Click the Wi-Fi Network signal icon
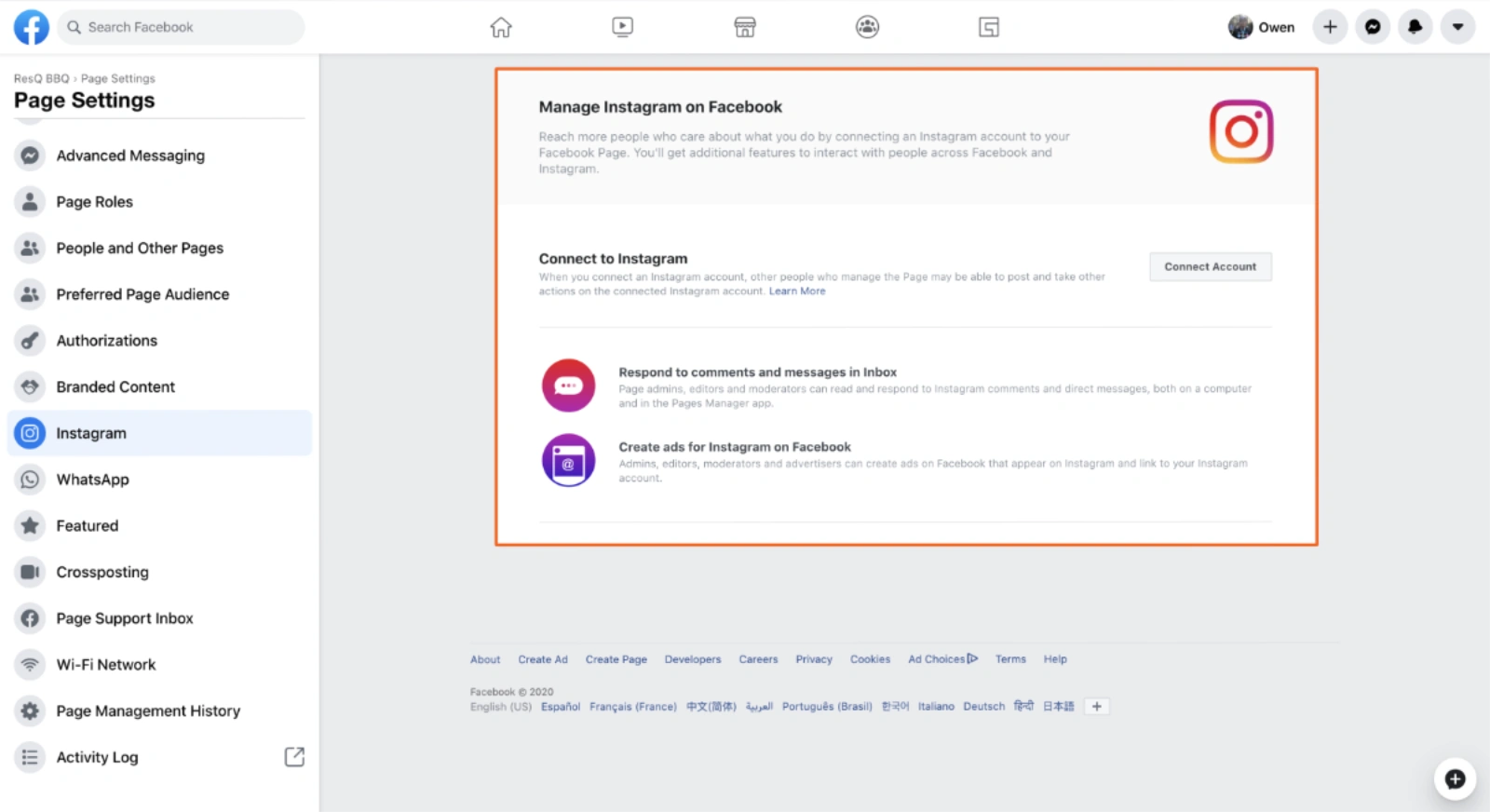Screen dimensions: 1490x812 pos(30,665)
